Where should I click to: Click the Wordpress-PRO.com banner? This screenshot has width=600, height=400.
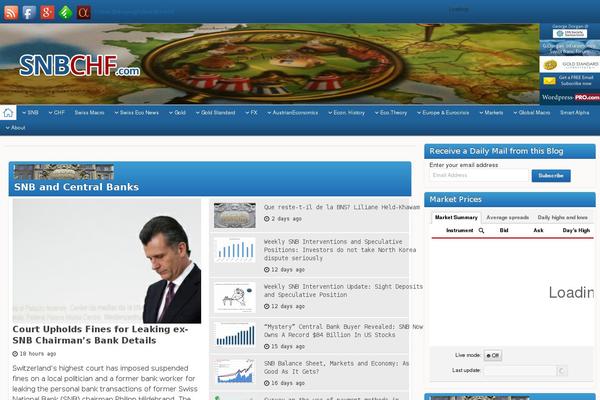[570, 97]
